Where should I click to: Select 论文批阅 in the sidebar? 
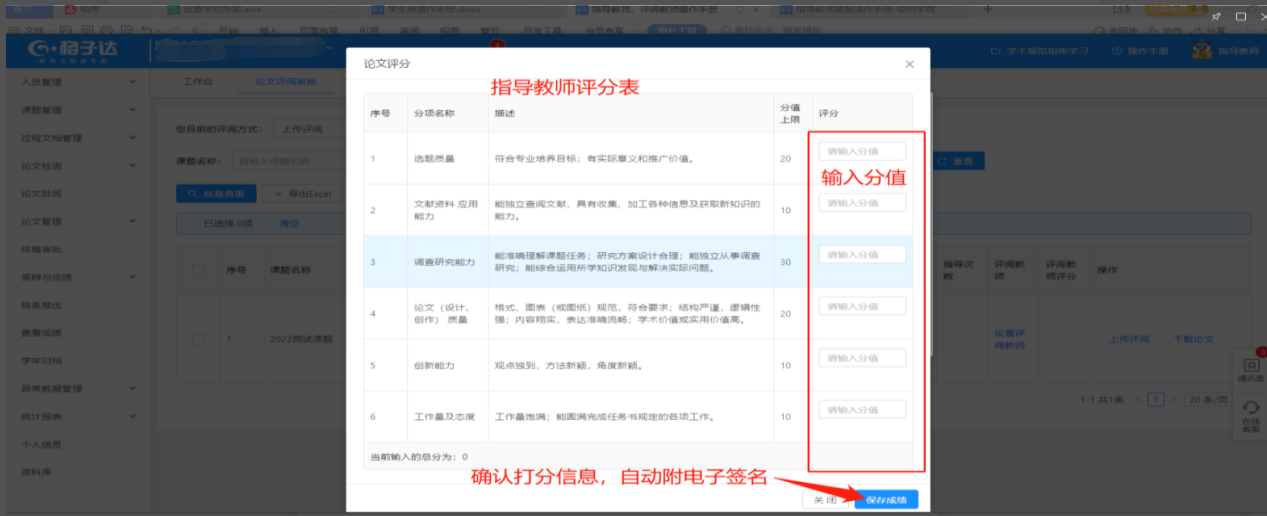pyautogui.click(x=42, y=193)
